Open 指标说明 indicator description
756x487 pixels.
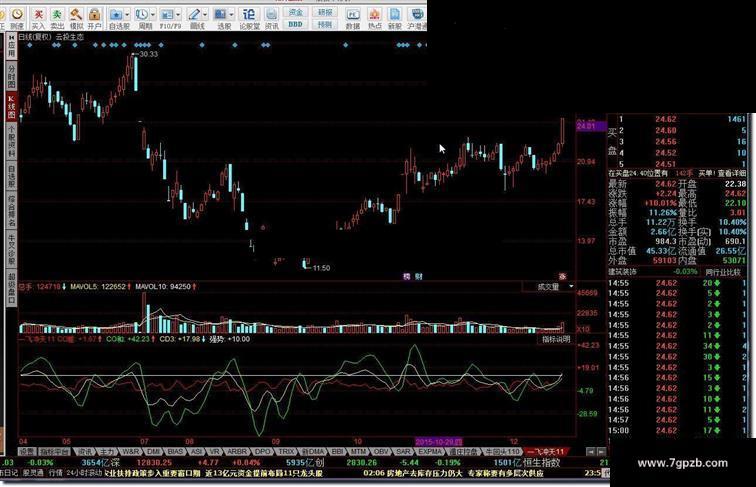click(x=556, y=339)
